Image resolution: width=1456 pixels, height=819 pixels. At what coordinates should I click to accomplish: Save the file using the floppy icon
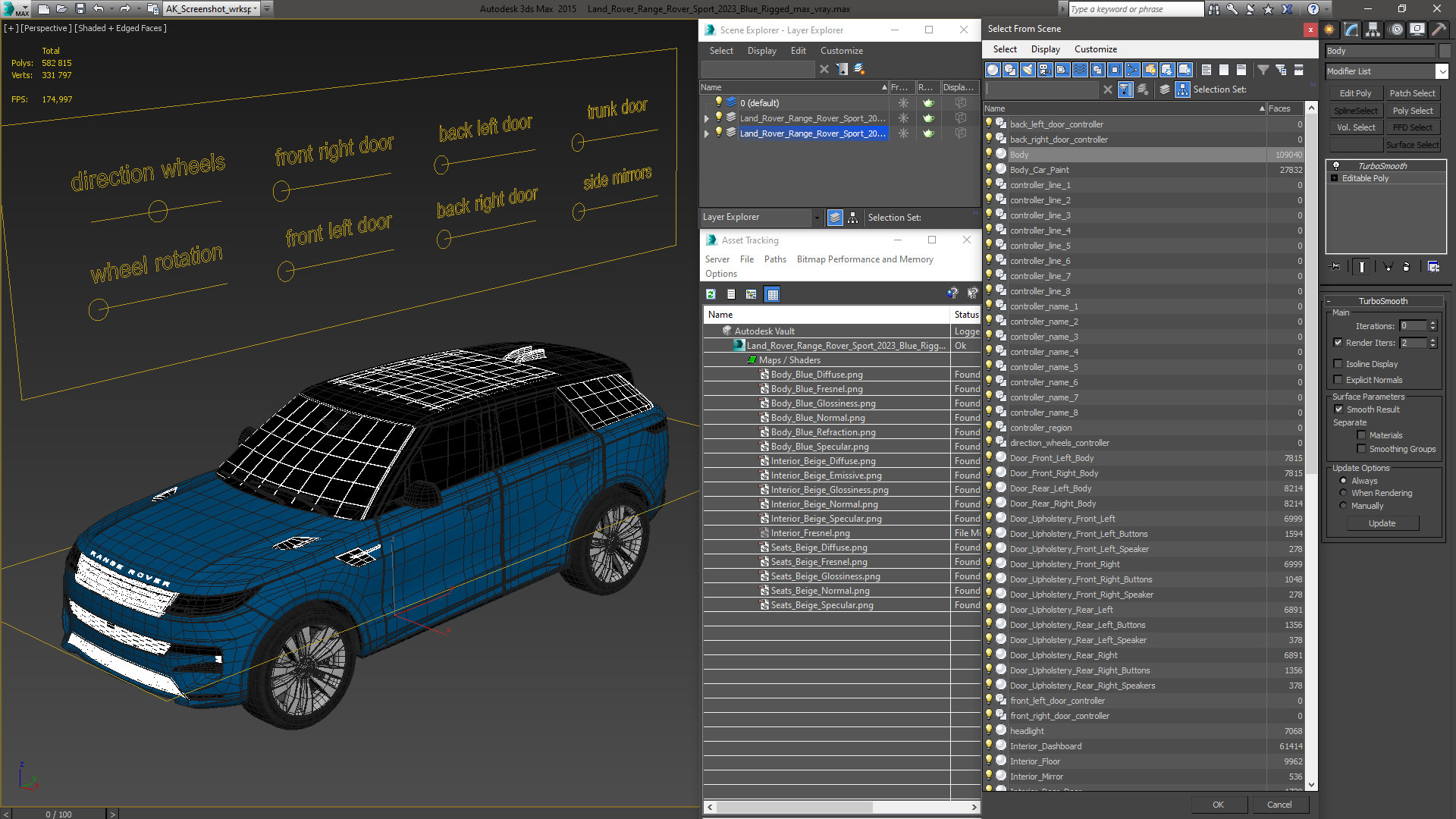[80, 9]
